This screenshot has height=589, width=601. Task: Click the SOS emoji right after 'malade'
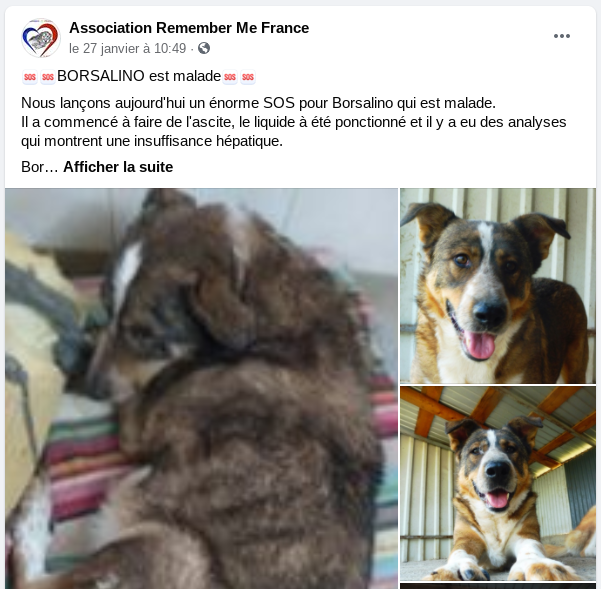pyautogui.click(x=230, y=77)
